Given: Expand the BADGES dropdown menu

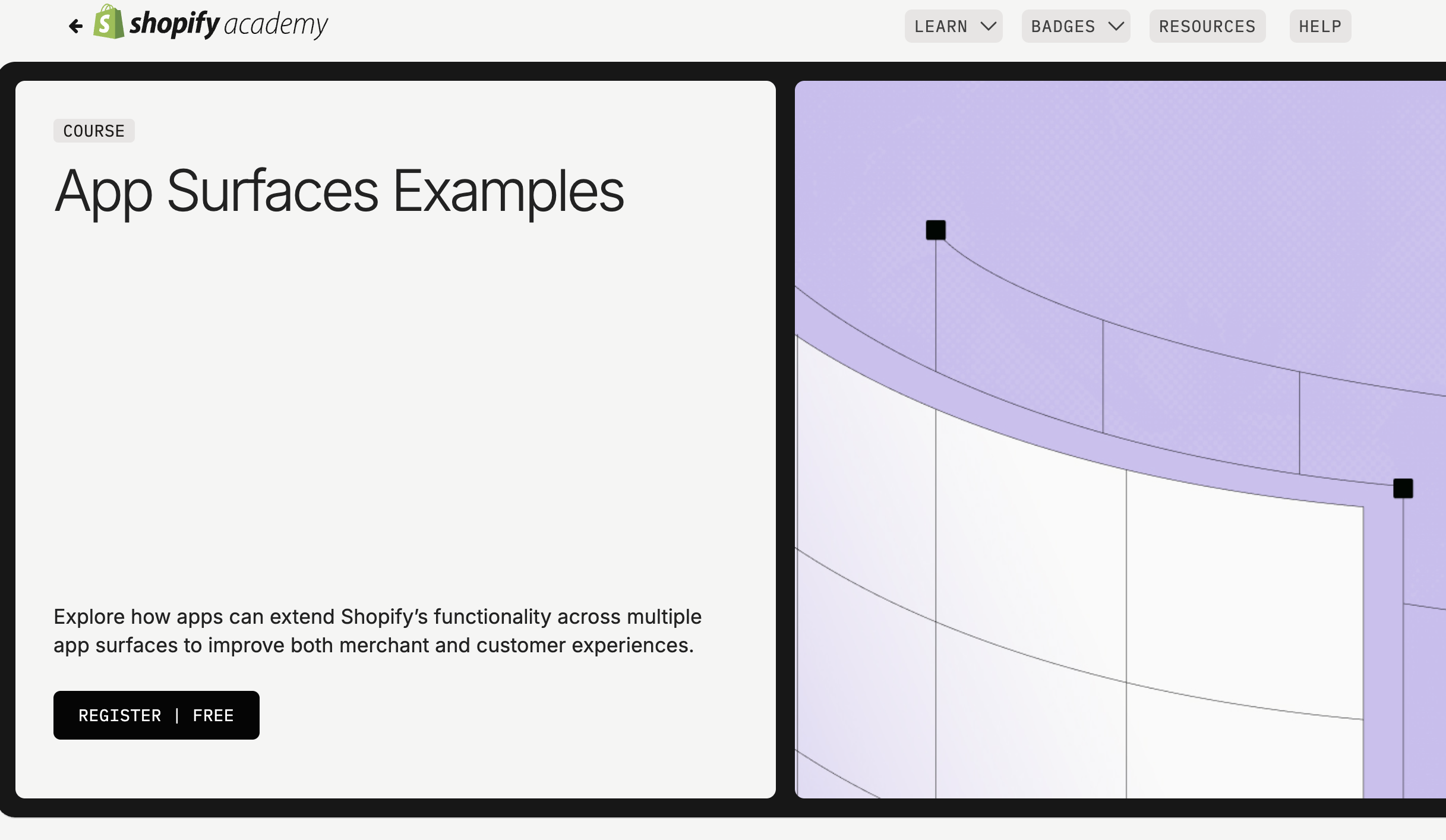Looking at the screenshot, I should [x=1076, y=26].
